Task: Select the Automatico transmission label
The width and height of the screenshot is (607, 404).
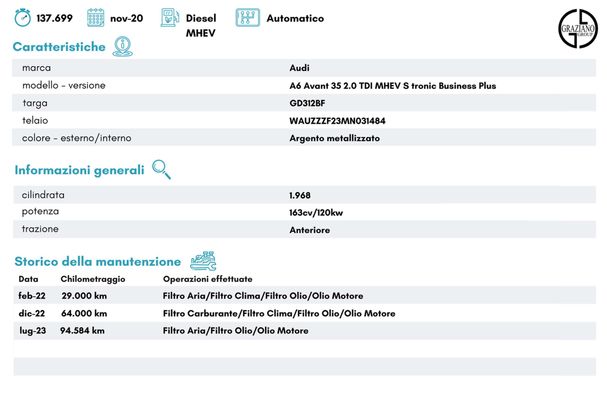Action: pyautogui.click(x=295, y=18)
